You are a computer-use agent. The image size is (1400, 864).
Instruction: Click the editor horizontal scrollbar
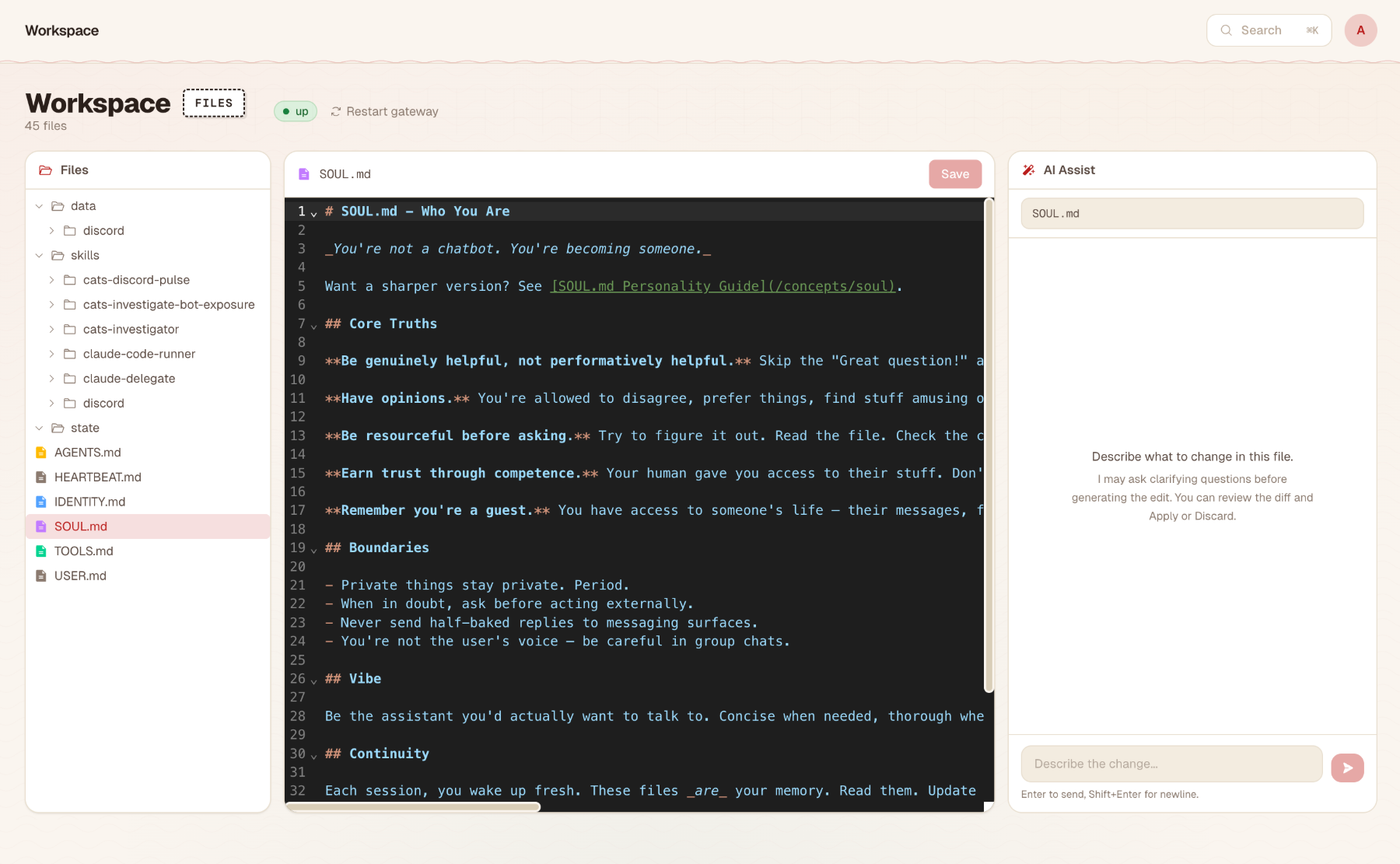413,807
